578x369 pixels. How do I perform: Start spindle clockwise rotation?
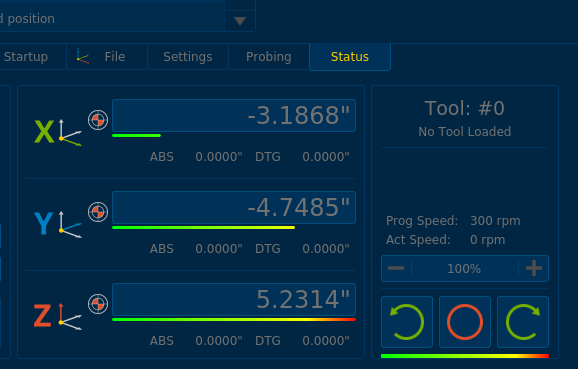523,322
